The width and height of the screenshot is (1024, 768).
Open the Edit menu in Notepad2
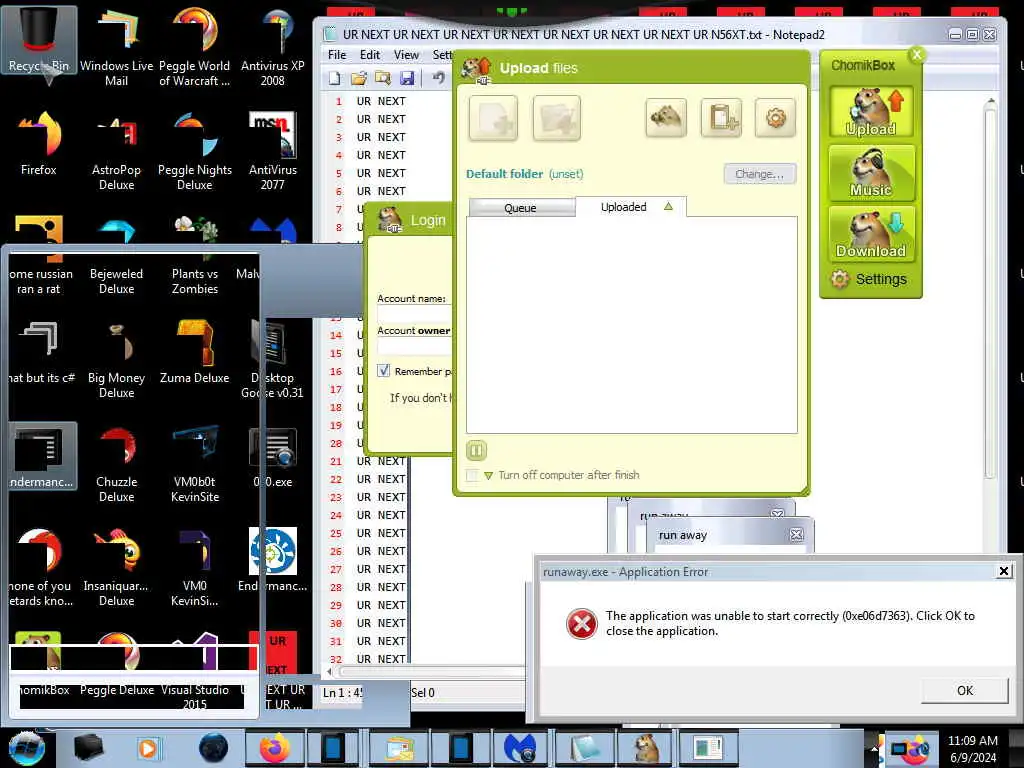[370, 55]
